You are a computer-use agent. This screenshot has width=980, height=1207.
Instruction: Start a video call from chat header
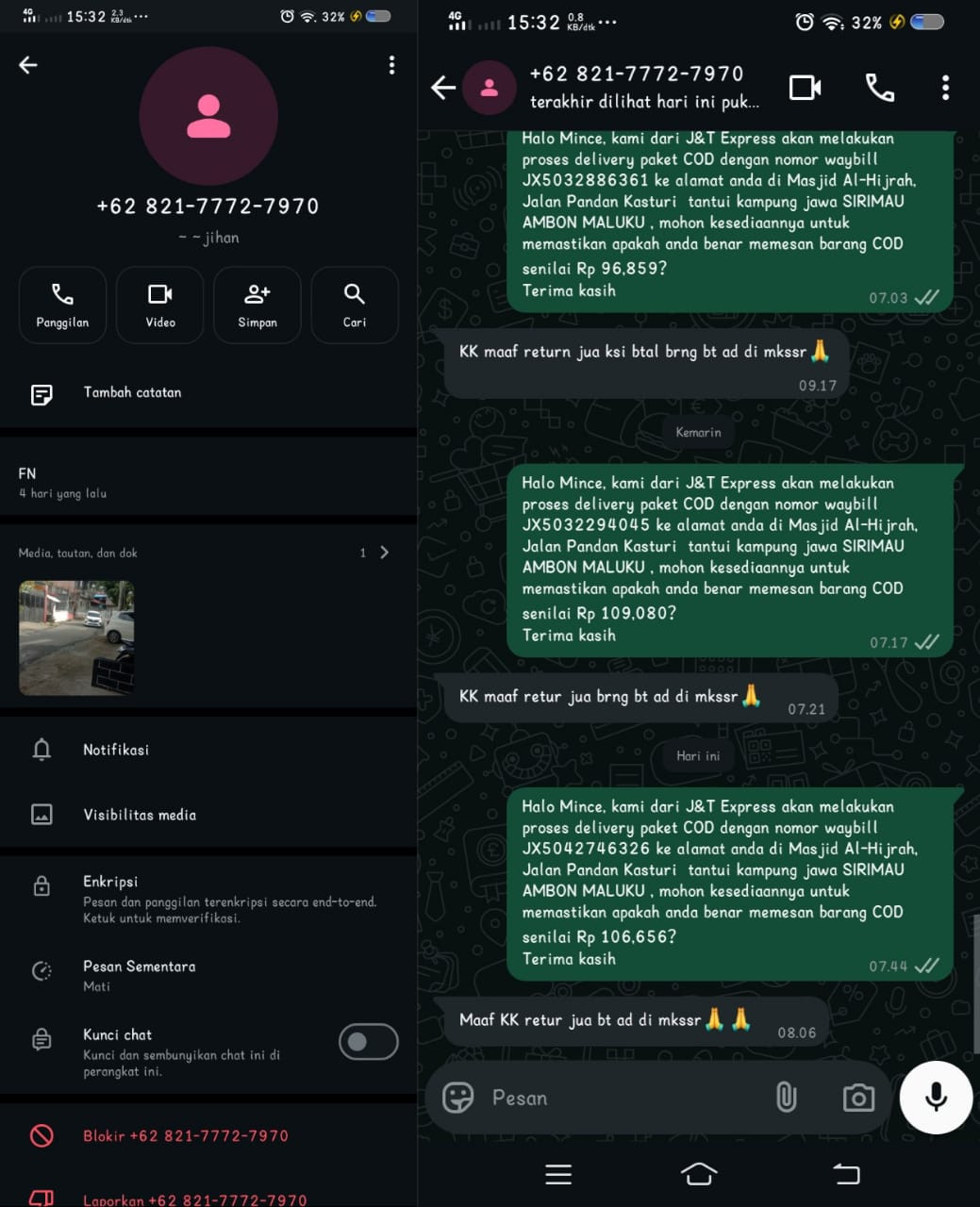click(x=805, y=88)
